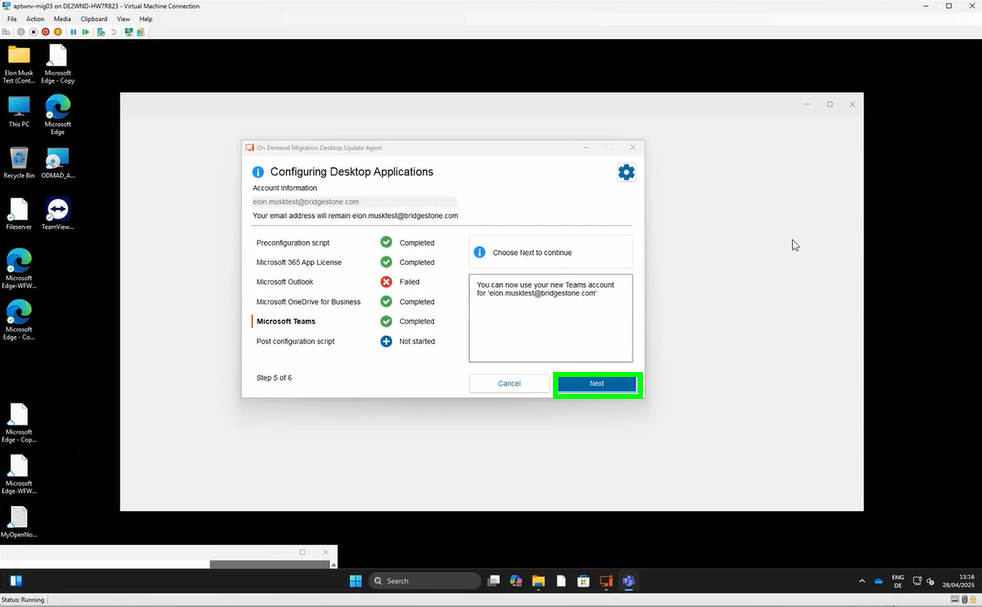Open the Elon Musk Test folder icon
The image size is (982, 607).
coord(19,64)
